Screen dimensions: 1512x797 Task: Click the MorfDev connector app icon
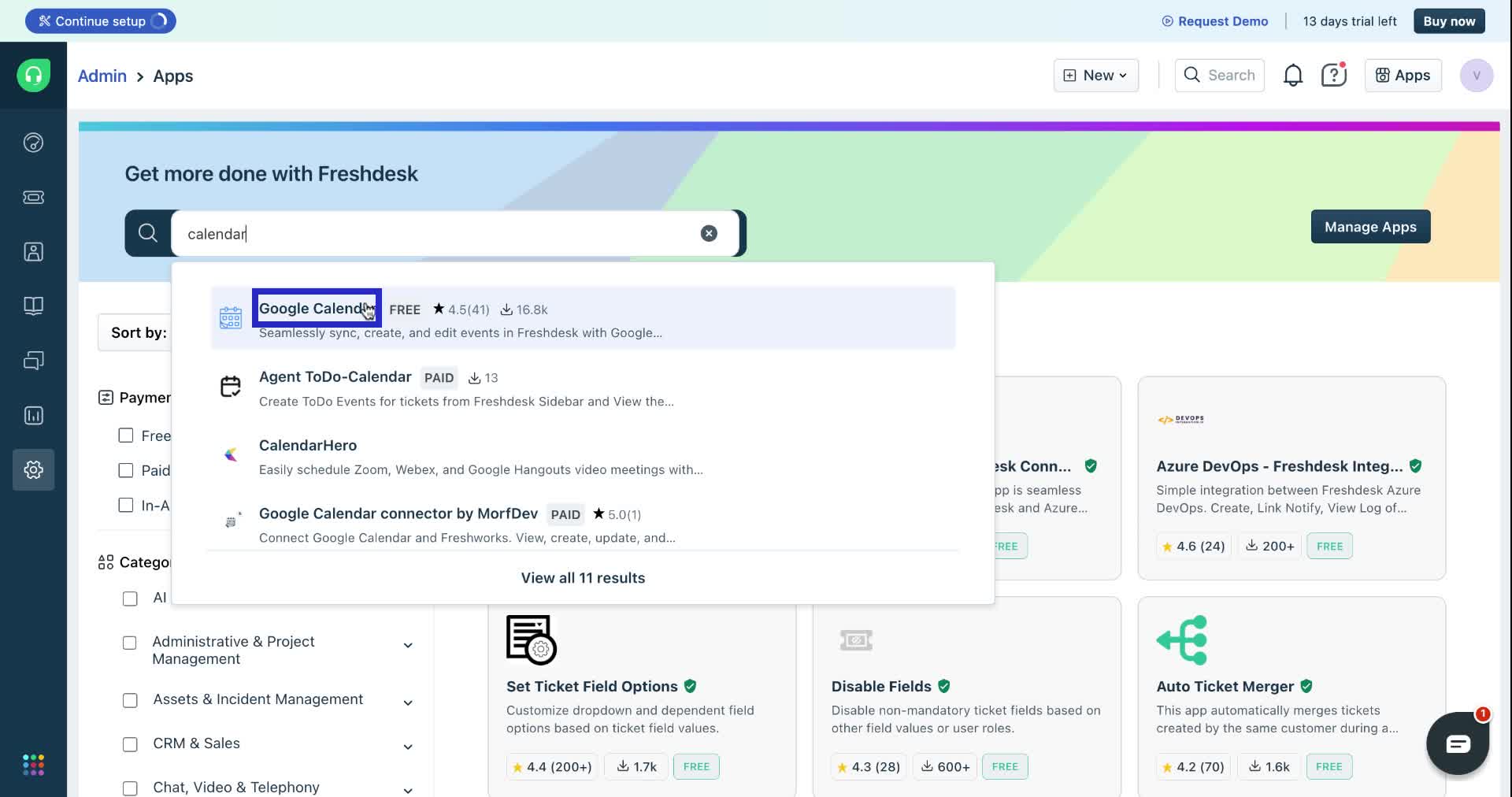pos(231,521)
